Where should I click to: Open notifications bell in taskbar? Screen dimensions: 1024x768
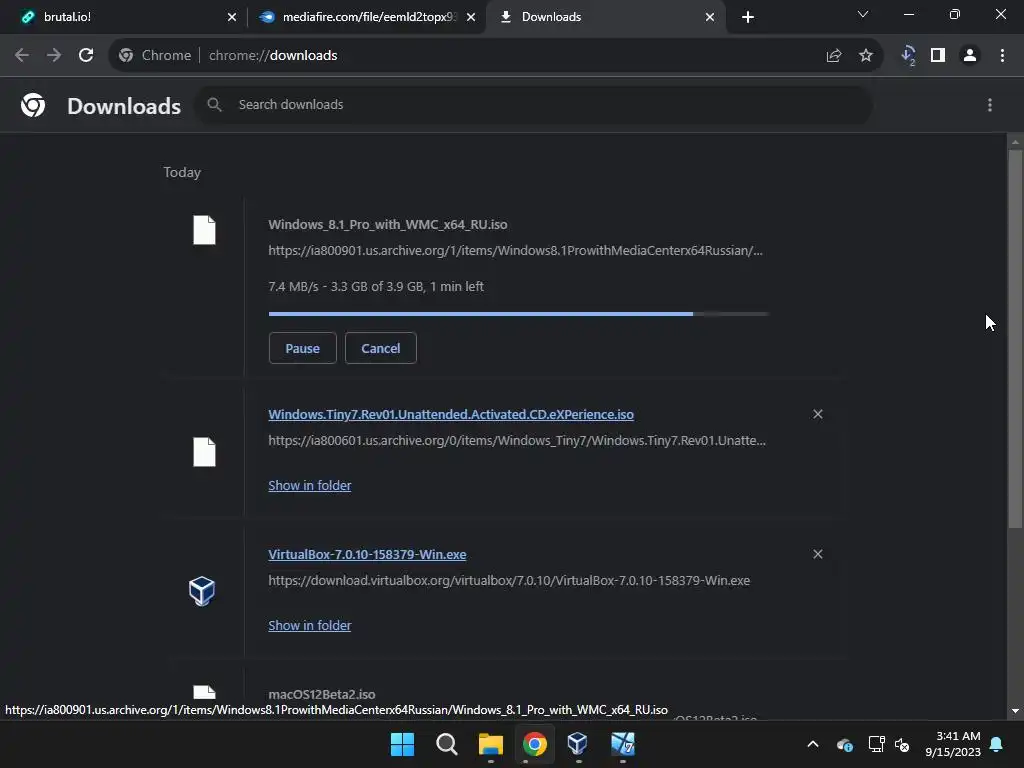tap(997, 744)
